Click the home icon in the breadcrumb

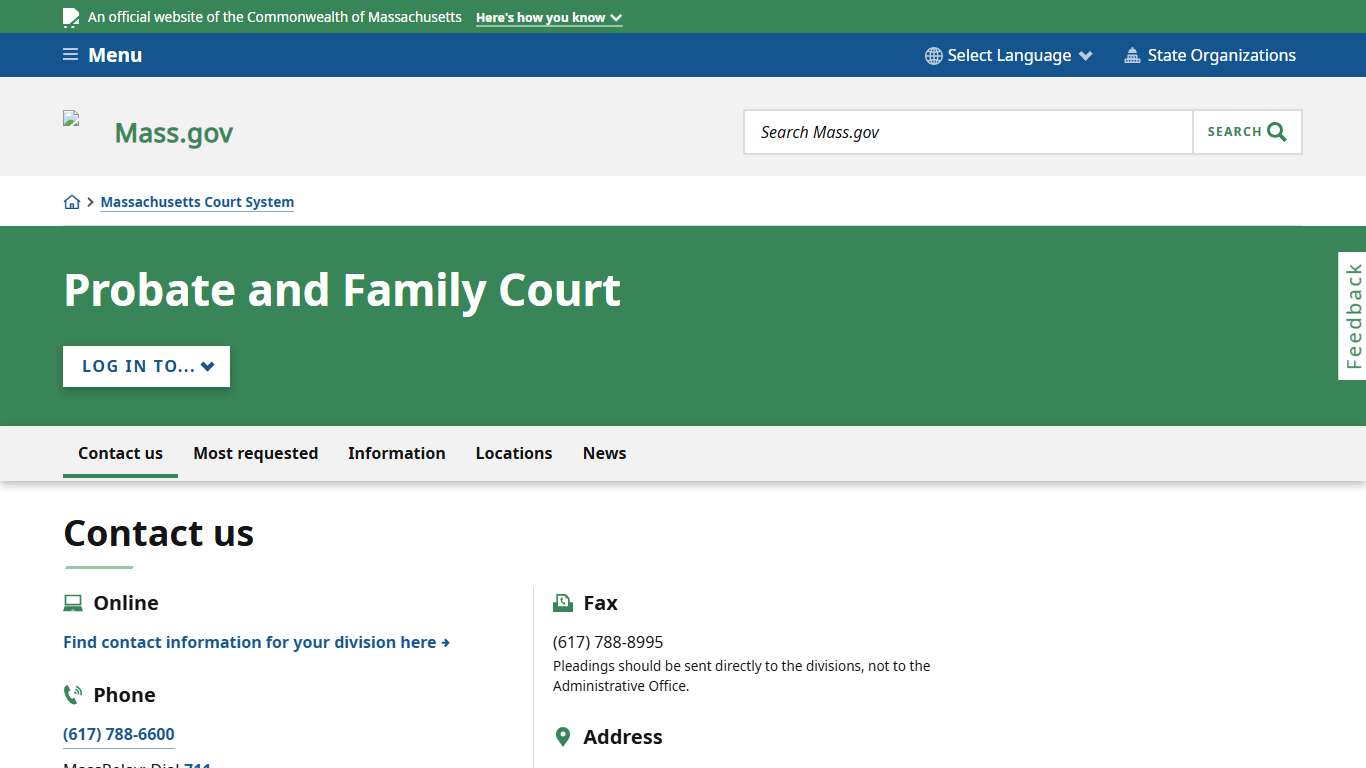pyautogui.click(x=72, y=201)
